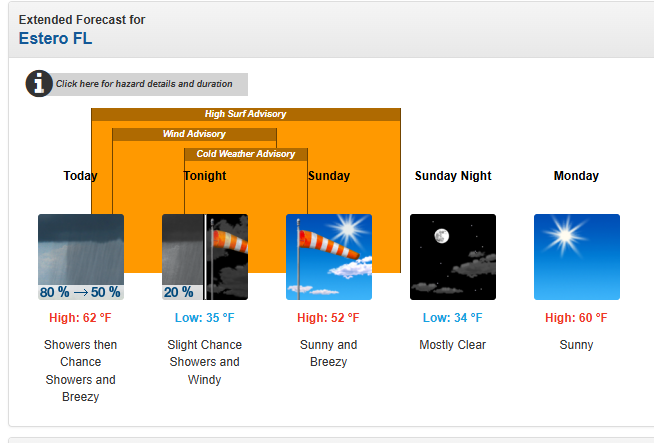Click the Cold Weather Advisory banner
The image size is (654, 443).
[x=245, y=154]
